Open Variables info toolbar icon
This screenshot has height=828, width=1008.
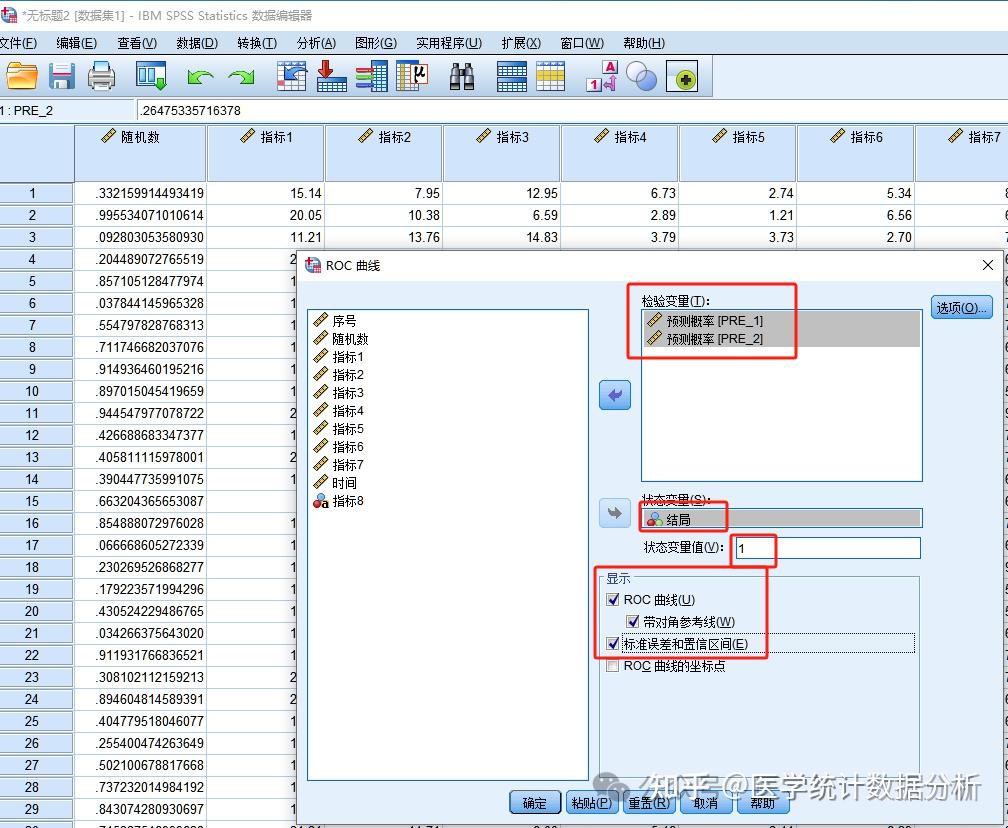point(372,76)
